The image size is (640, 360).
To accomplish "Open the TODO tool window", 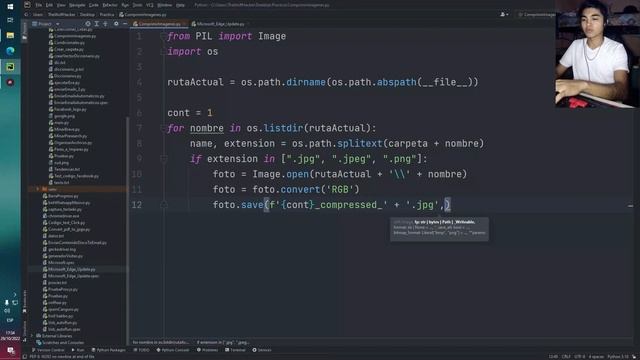I will [142, 350].
